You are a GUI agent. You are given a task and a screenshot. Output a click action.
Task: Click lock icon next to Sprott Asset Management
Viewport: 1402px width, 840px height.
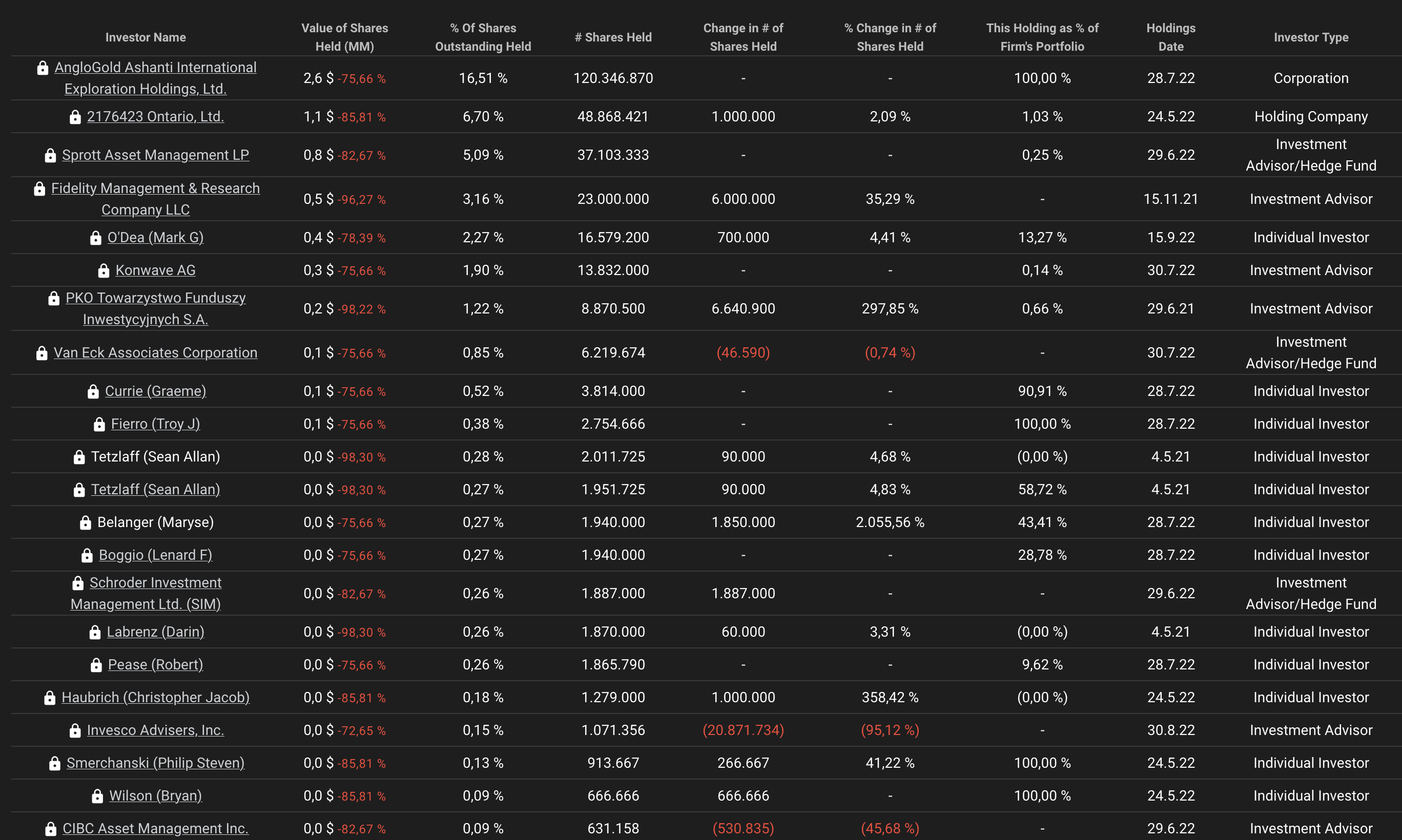pos(50,155)
